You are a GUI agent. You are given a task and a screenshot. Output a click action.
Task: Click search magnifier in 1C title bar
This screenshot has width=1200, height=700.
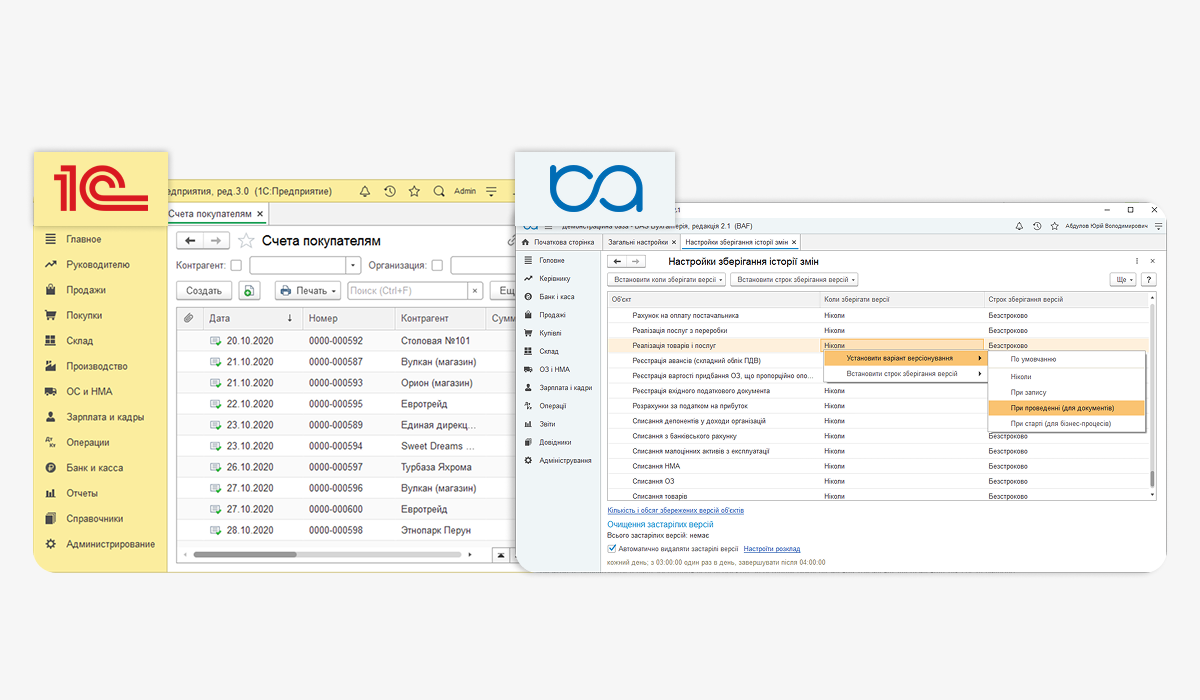pos(439,190)
